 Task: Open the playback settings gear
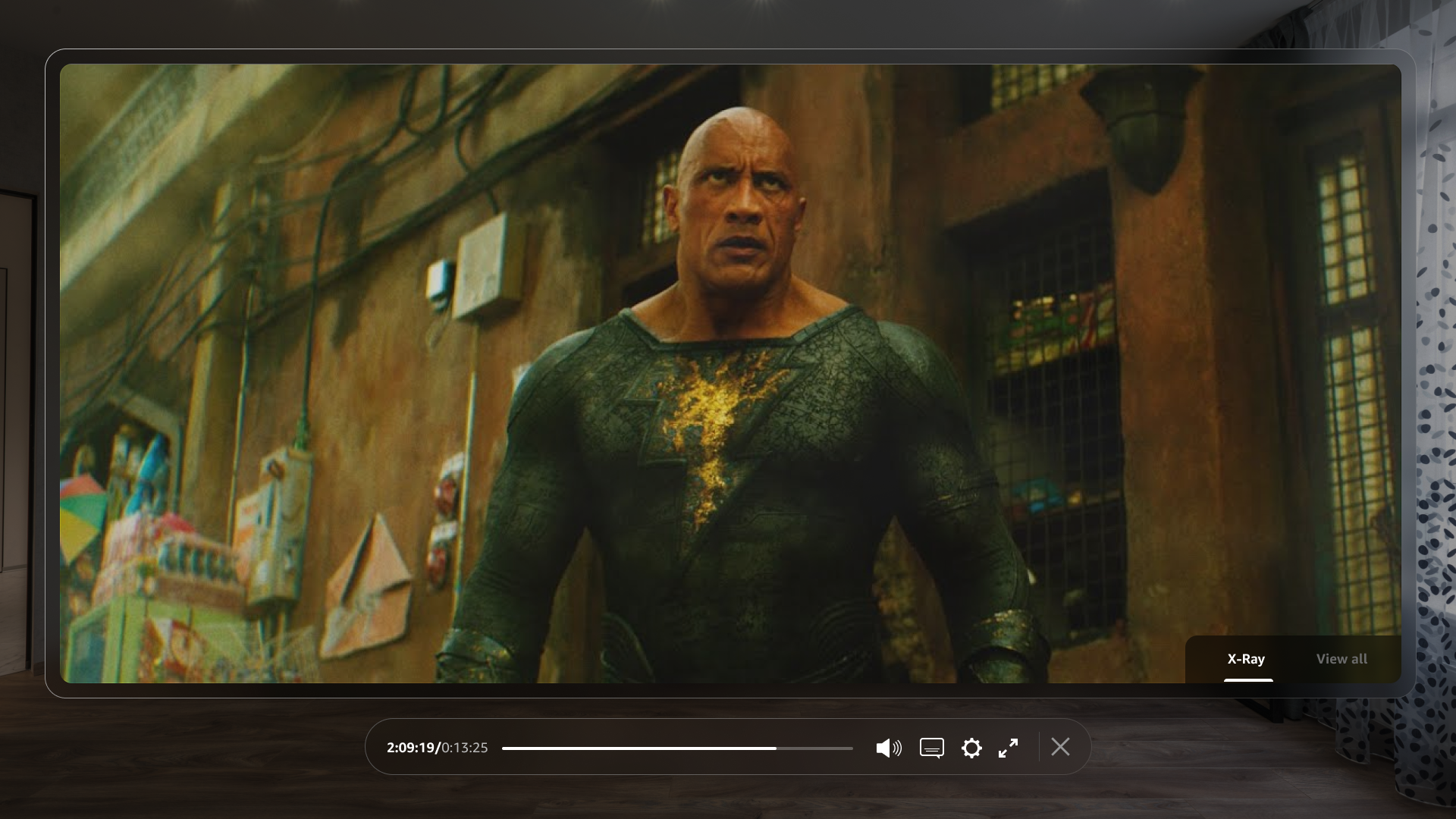click(x=971, y=748)
